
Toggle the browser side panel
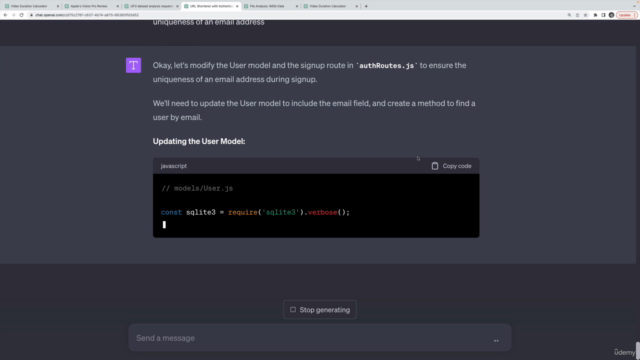(x=603, y=15)
